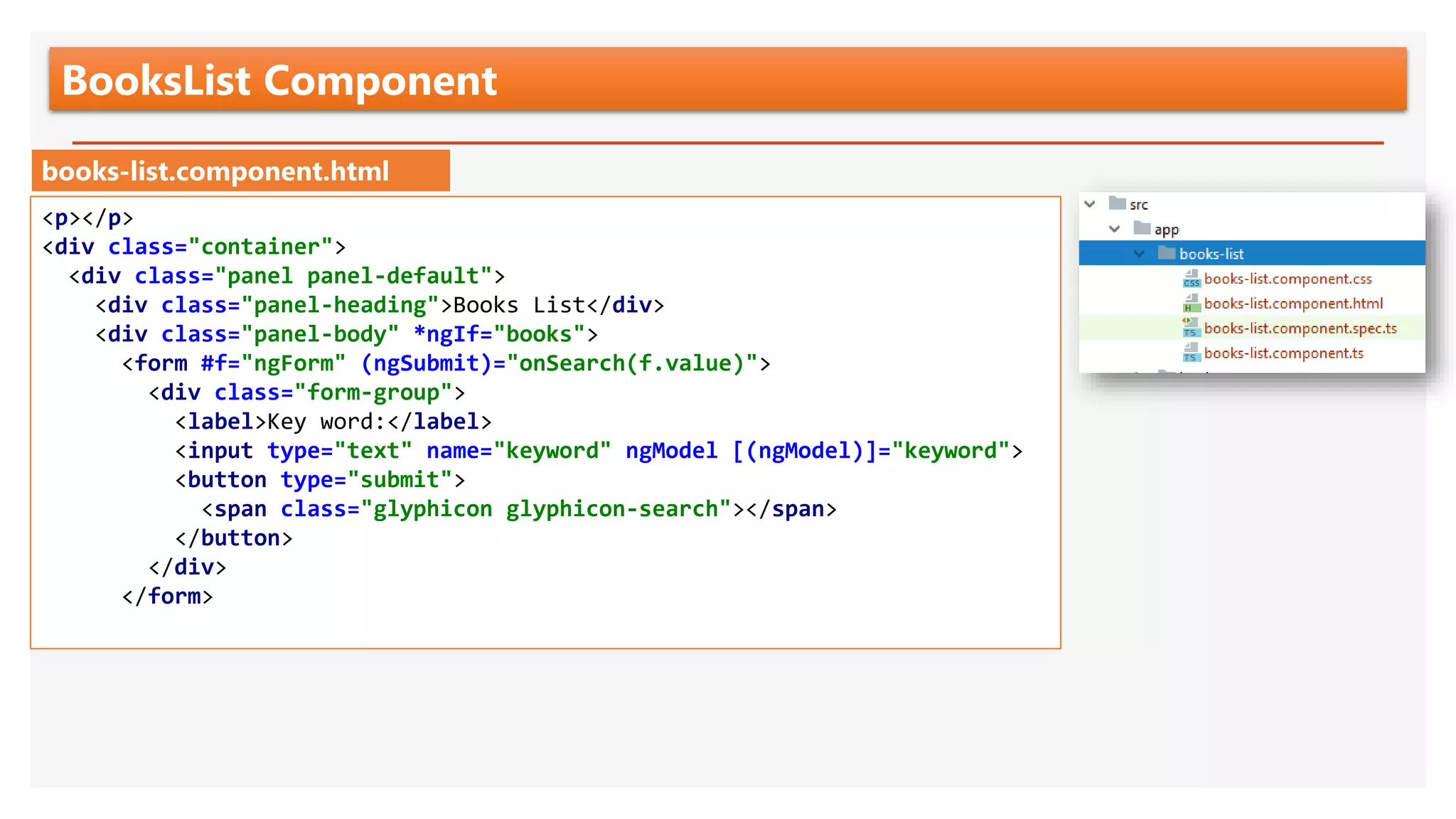
Task: Click the closing </form> tag line
Action: coord(168,596)
